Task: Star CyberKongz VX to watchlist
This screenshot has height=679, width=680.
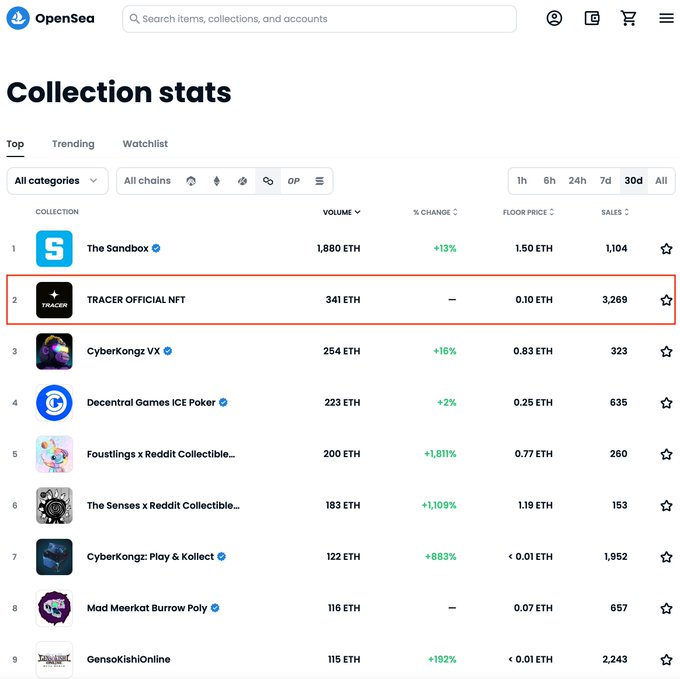Action: coord(666,351)
